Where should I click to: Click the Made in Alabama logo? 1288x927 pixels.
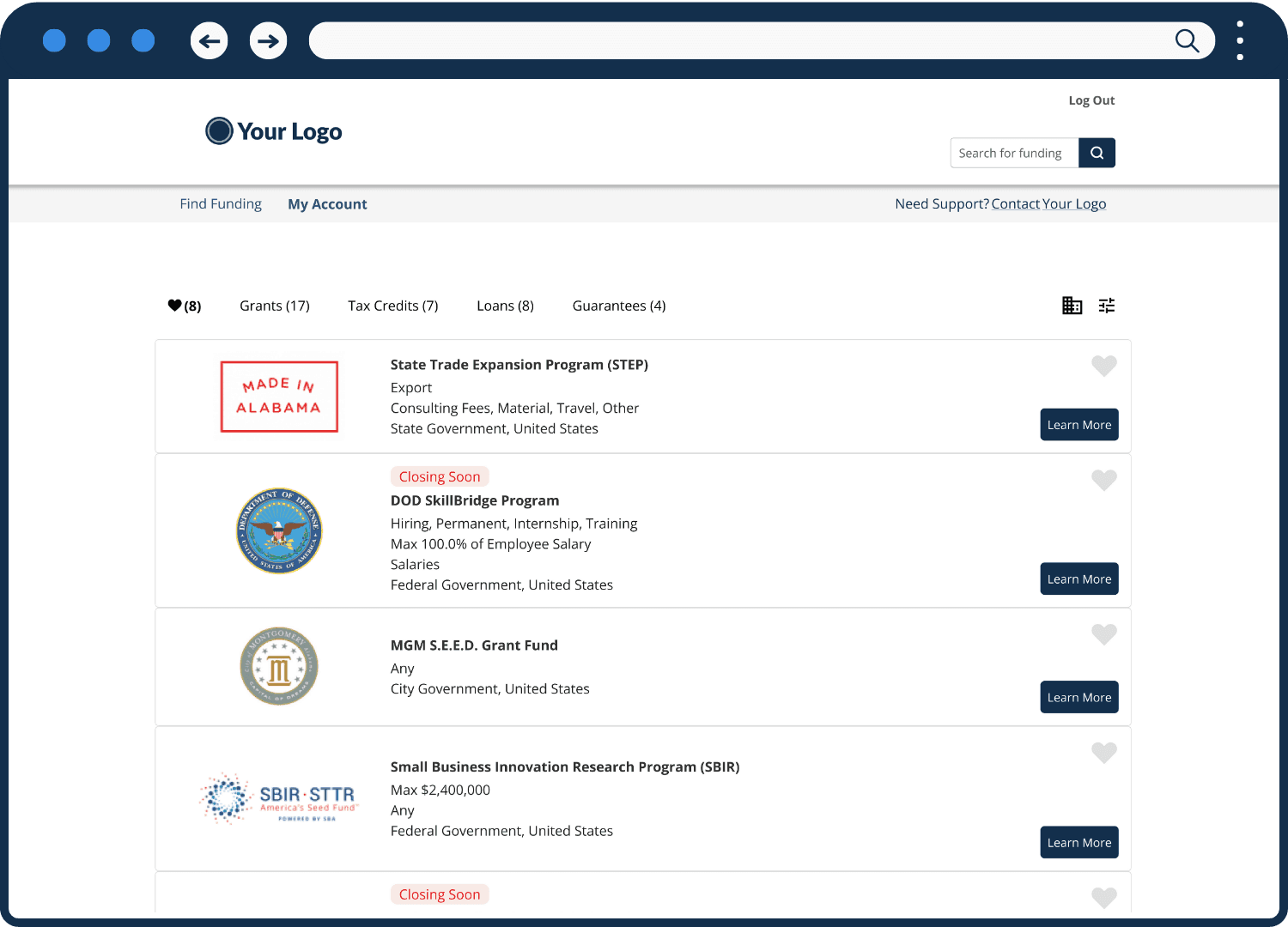tap(278, 397)
